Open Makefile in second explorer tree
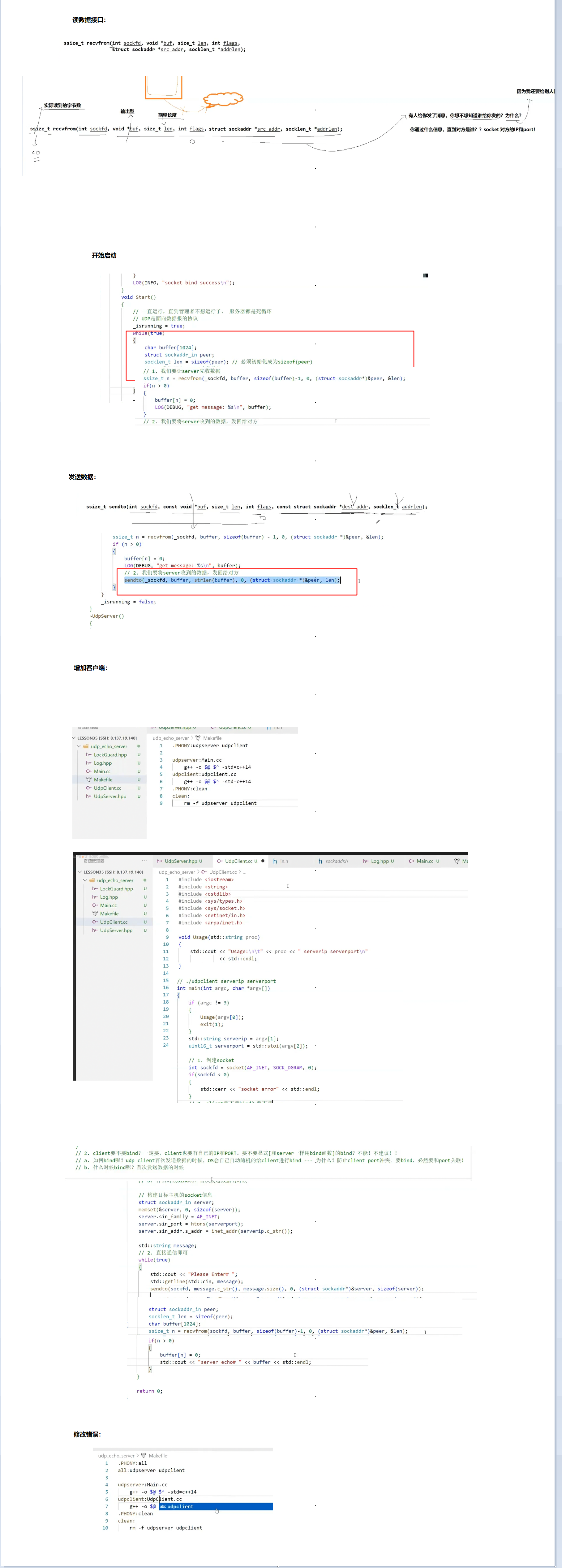 tap(109, 914)
